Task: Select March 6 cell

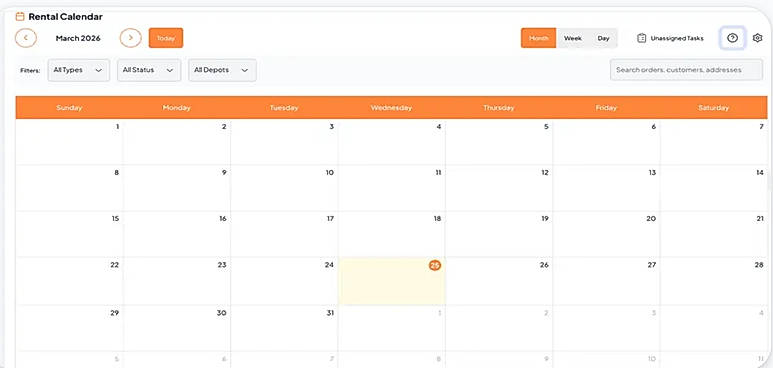Action: (x=606, y=142)
